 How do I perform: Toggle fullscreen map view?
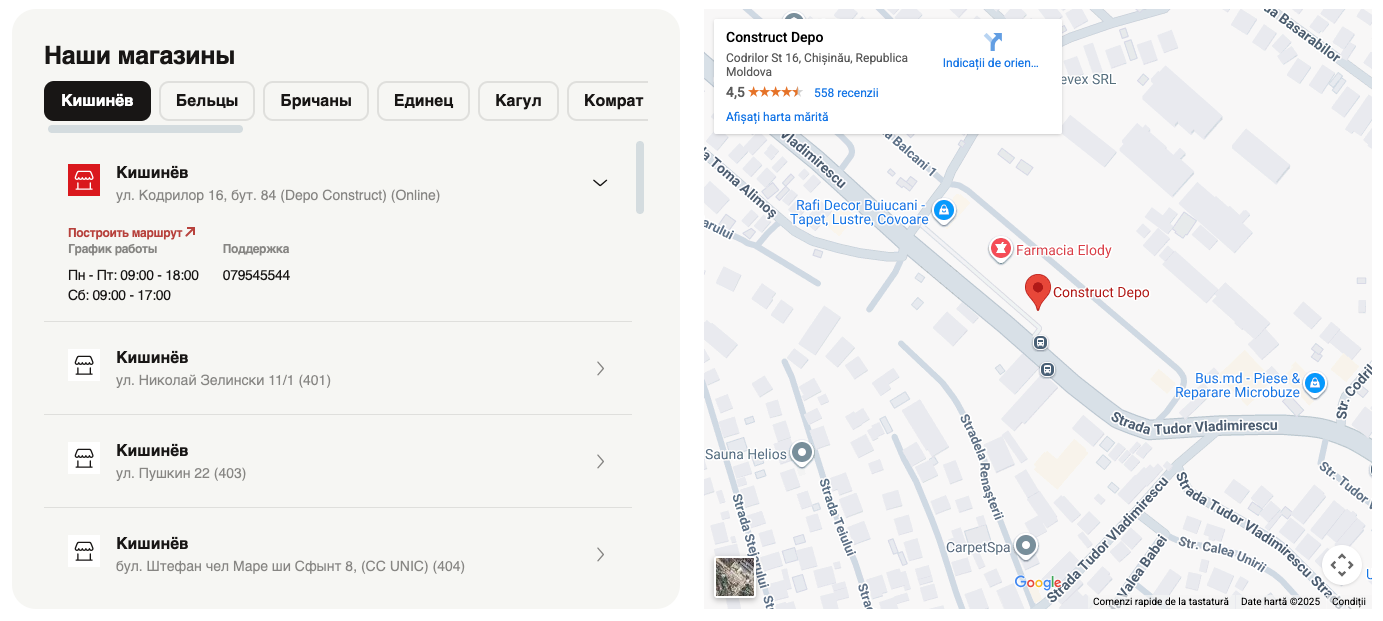pyautogui.click(x=1342, y=565)
